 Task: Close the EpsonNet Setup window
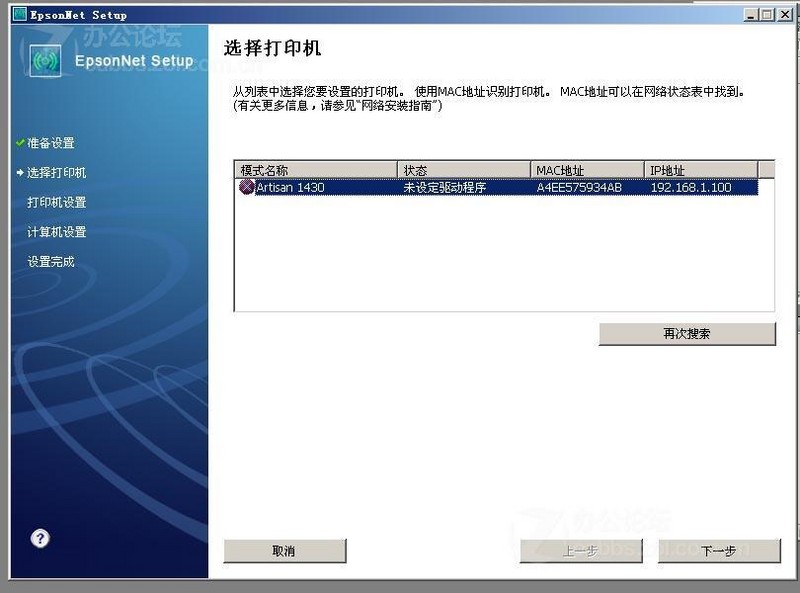coord(785,15)
